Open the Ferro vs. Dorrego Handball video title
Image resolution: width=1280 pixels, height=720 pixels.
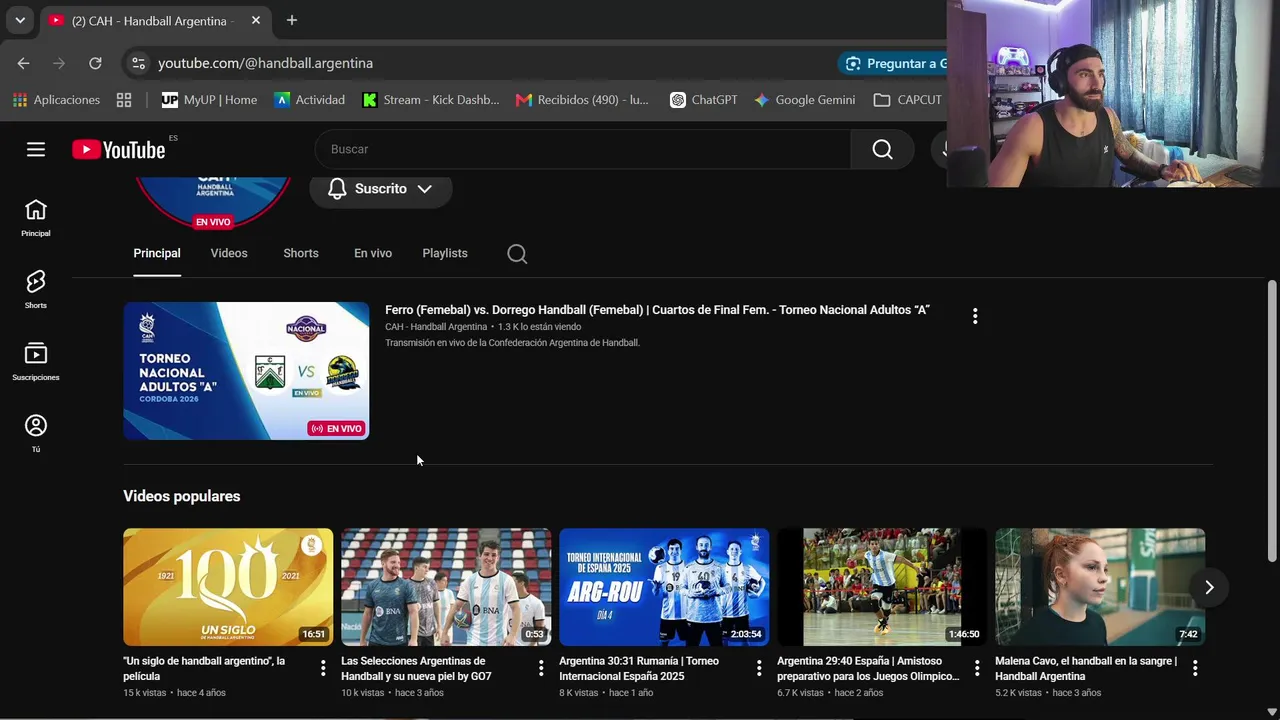click(657, 310)
